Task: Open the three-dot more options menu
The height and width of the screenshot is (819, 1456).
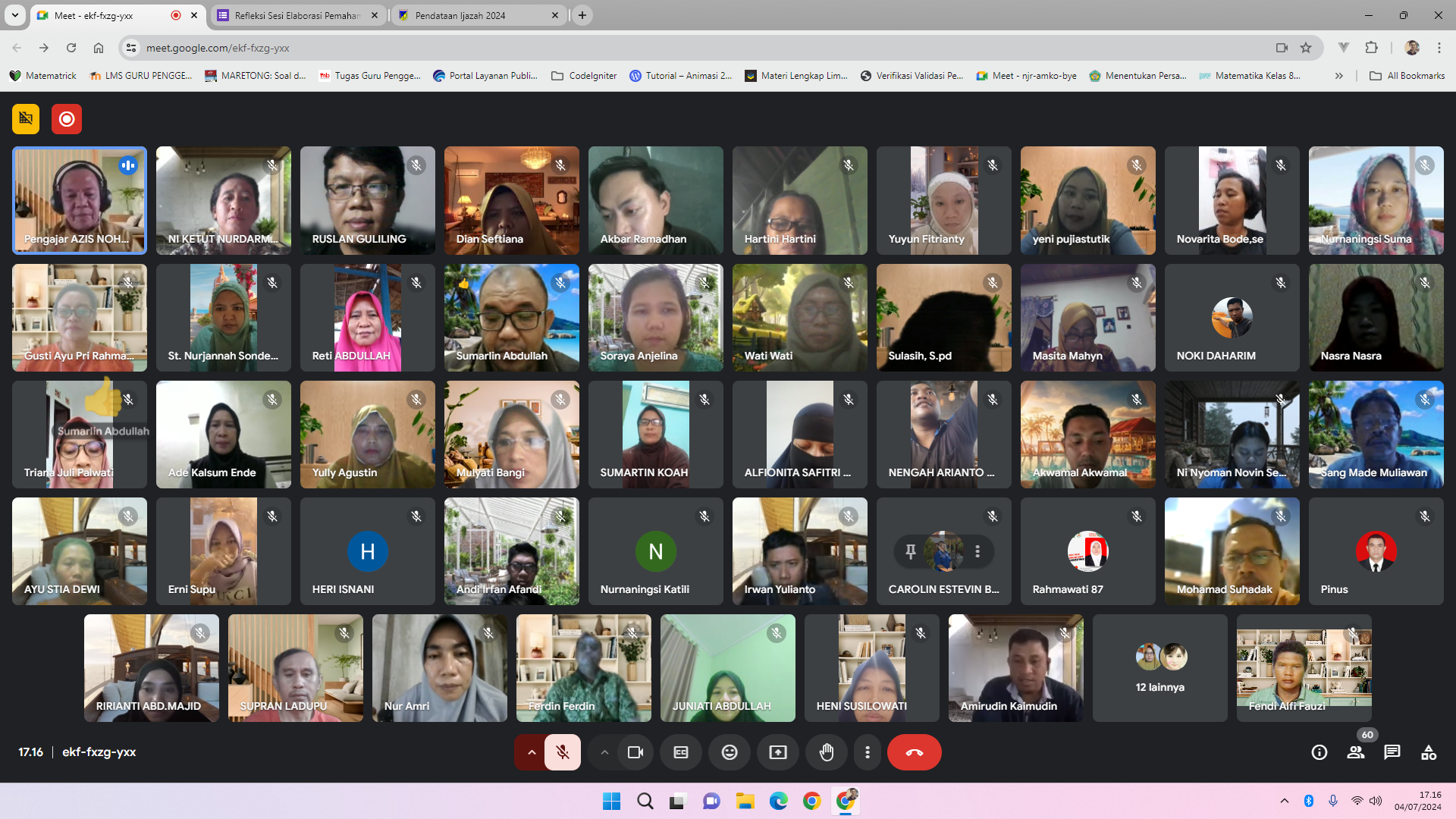Action: 868,752
